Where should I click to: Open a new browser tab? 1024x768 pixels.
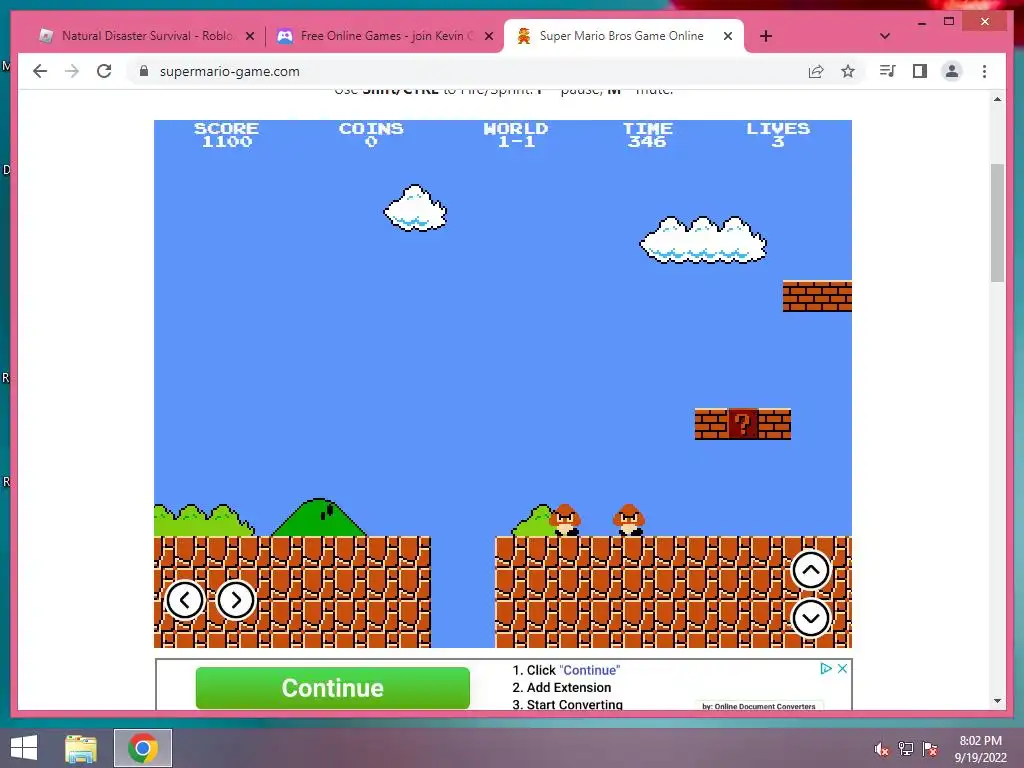coord(766,36)
